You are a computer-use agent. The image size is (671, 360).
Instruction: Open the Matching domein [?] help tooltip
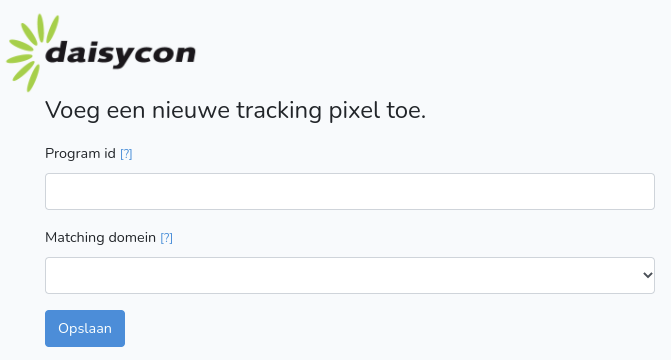click(166, 238)
